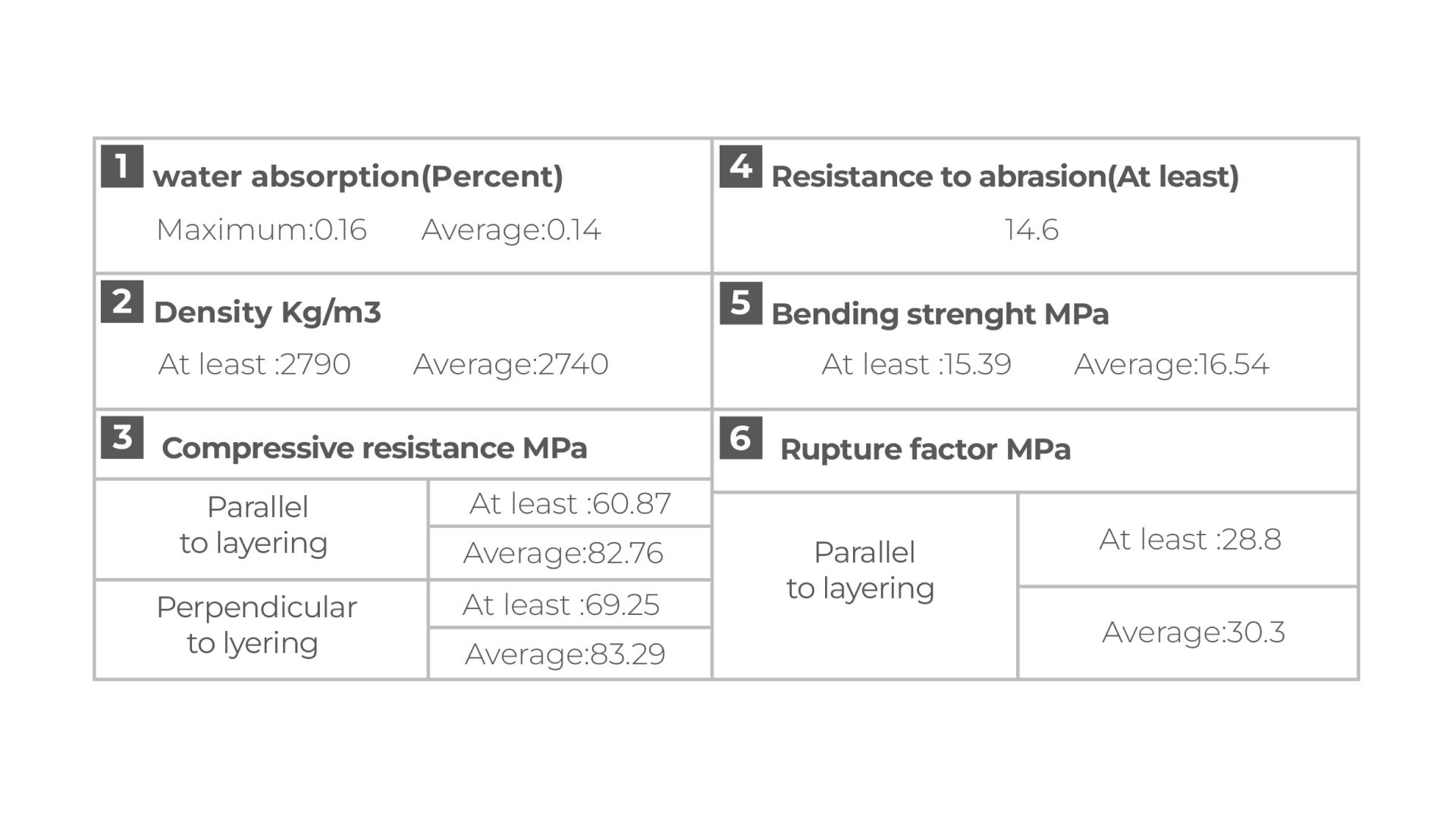Click the number 5 badge icon
This screenshot has width=1456, height=819.
(741, 303)
